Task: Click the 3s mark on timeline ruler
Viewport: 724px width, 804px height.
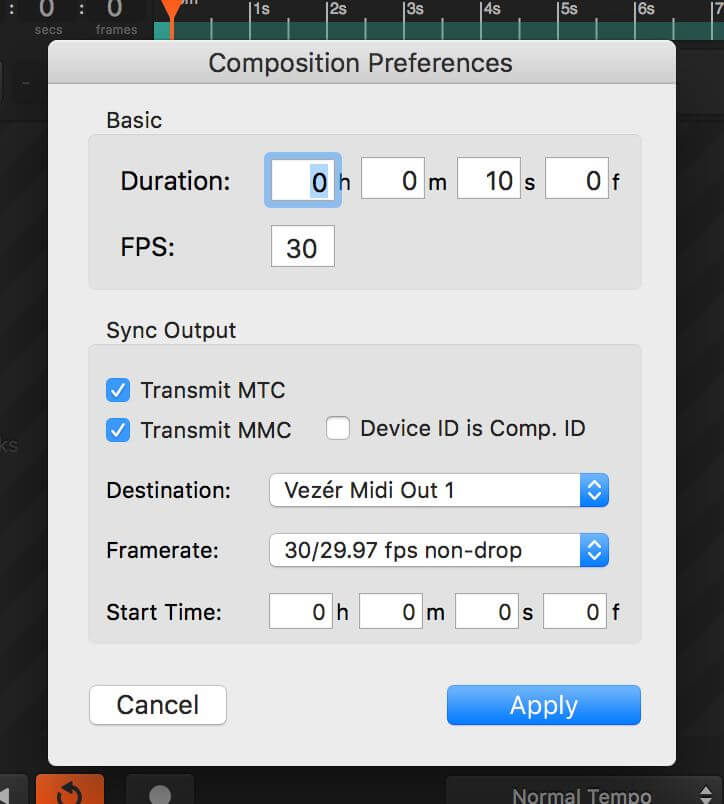Action: point(414,9)
